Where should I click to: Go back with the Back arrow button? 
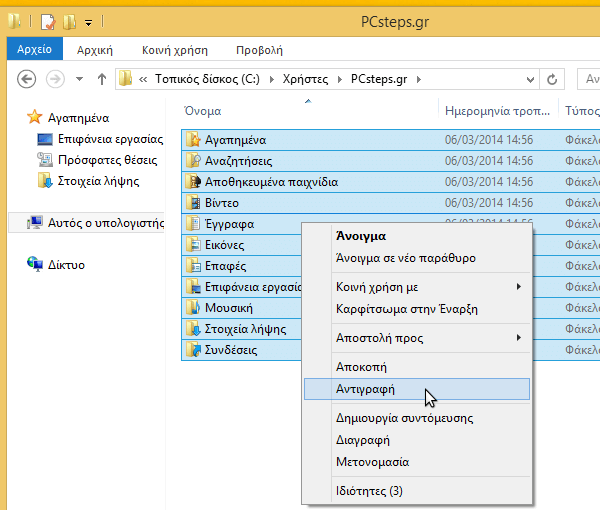point(26,79)
